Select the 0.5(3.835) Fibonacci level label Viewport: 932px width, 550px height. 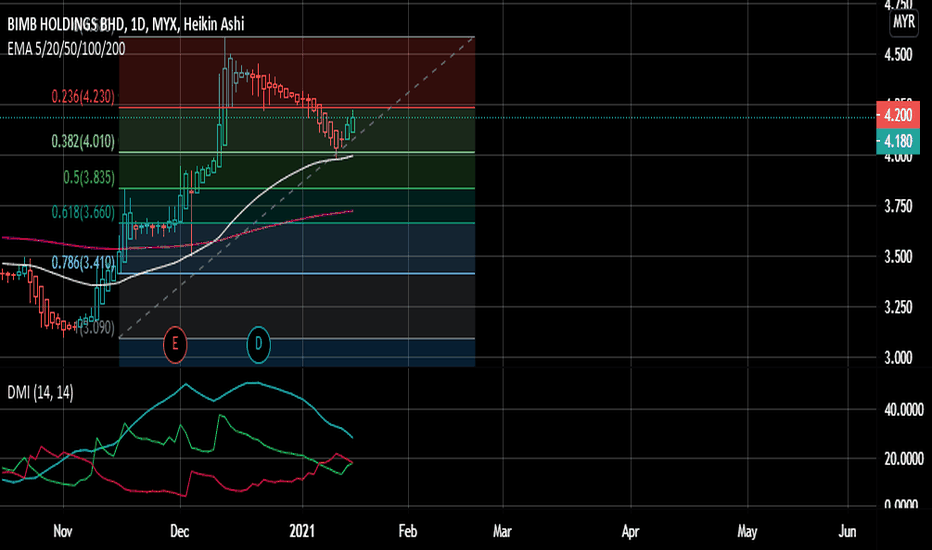click(89, 177)
